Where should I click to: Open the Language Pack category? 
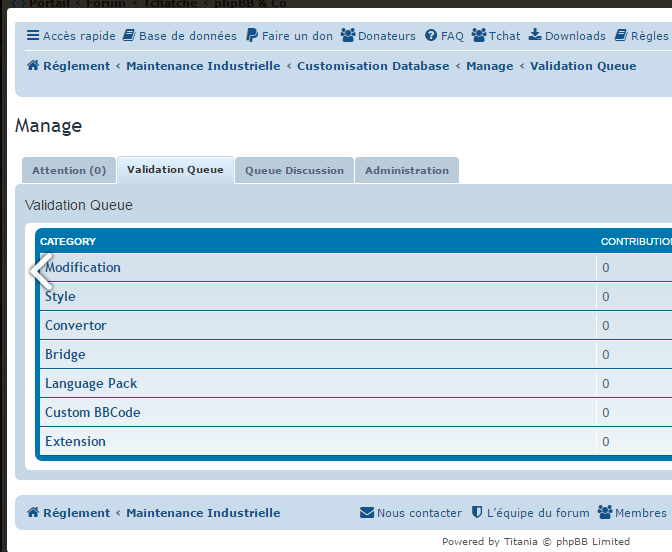pyautogui.click(x=91, y=384)
